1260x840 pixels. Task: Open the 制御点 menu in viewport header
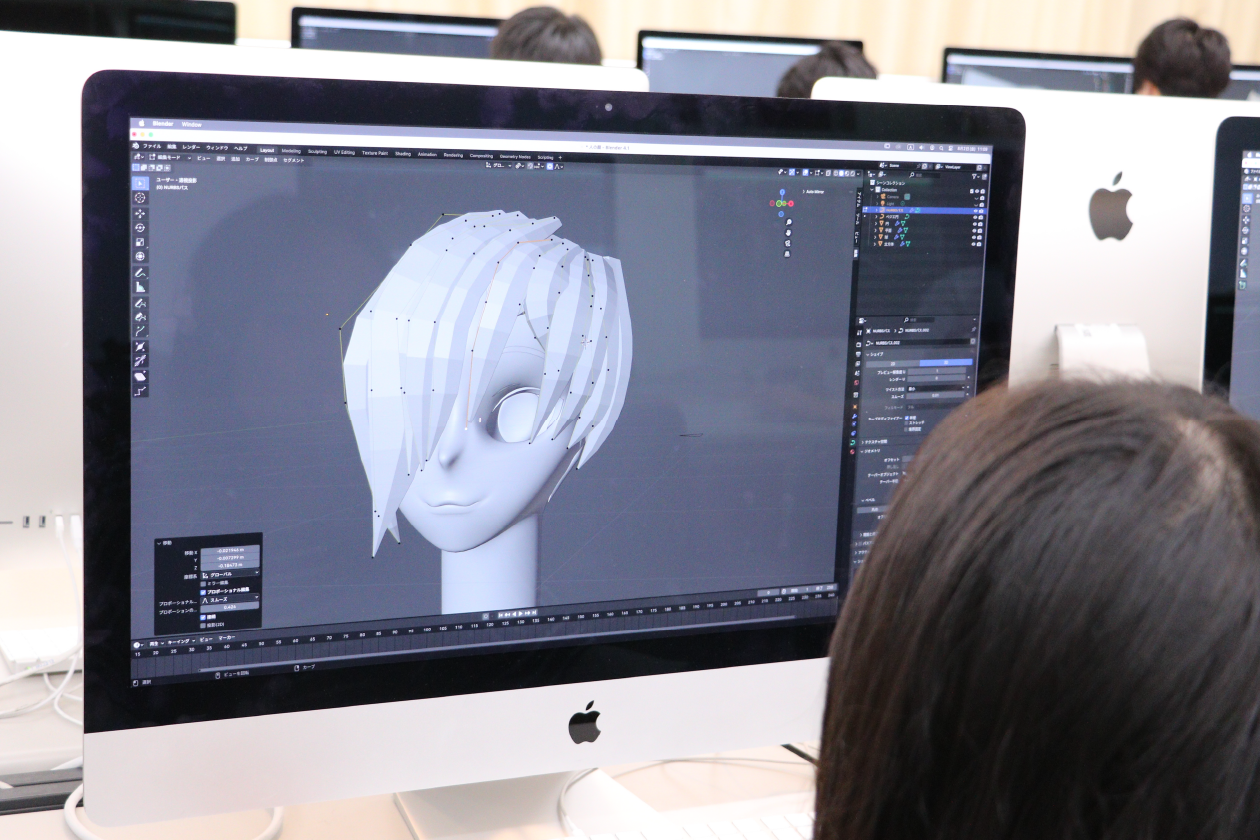tap(271, 160)
